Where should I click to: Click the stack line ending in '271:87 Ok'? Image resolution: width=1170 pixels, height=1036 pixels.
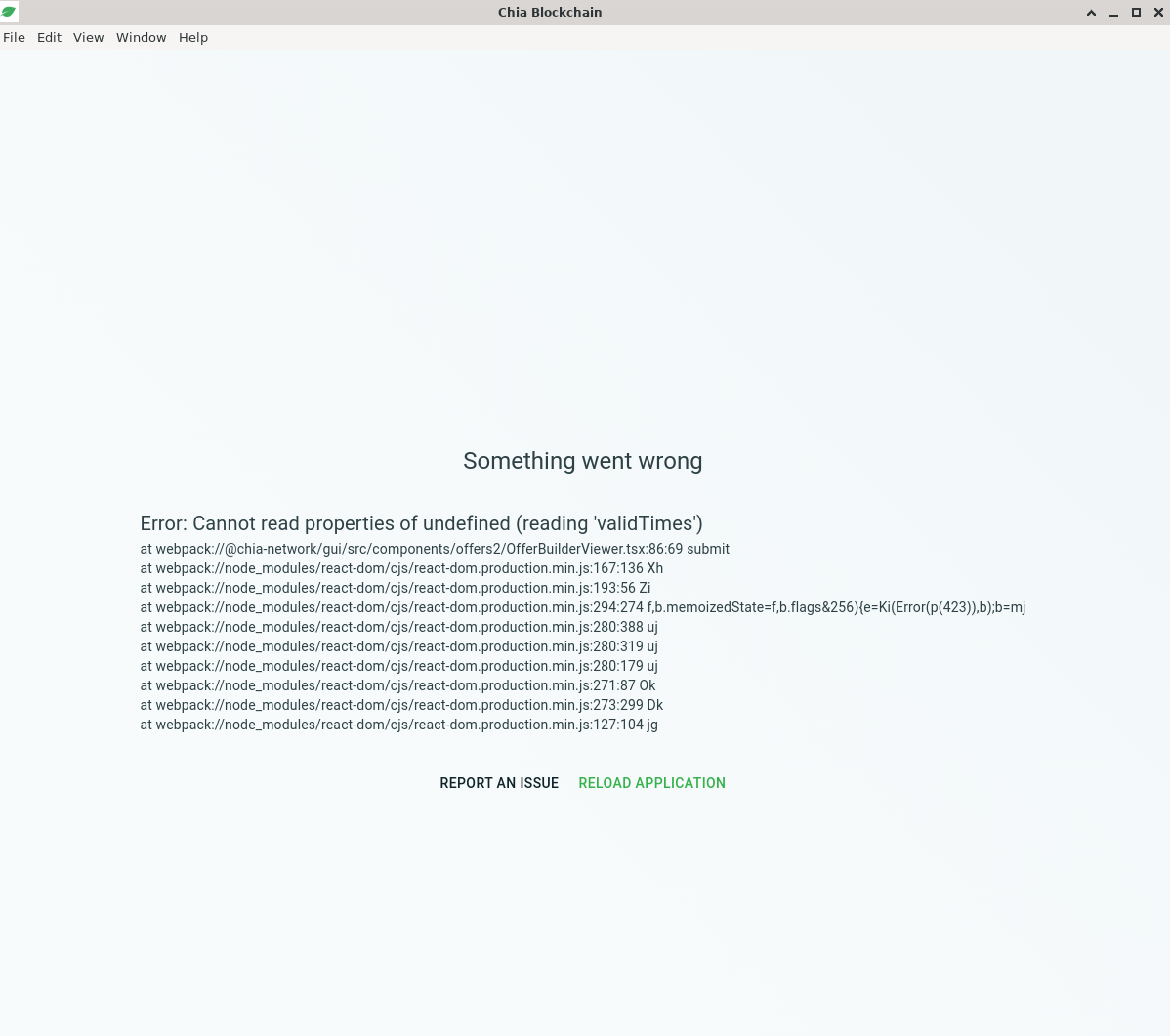(397, 685)
